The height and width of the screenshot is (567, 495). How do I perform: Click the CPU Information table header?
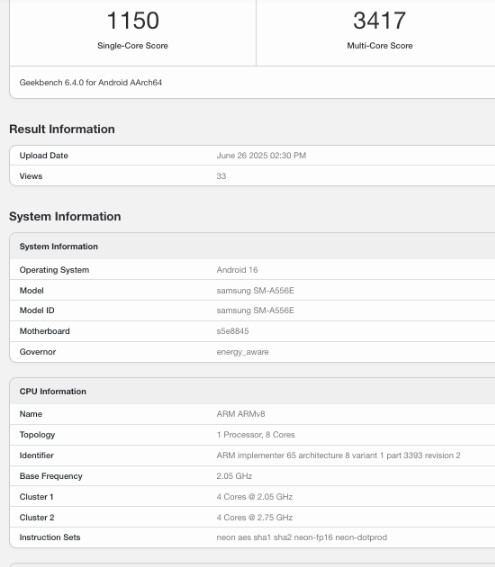point(53,391)
